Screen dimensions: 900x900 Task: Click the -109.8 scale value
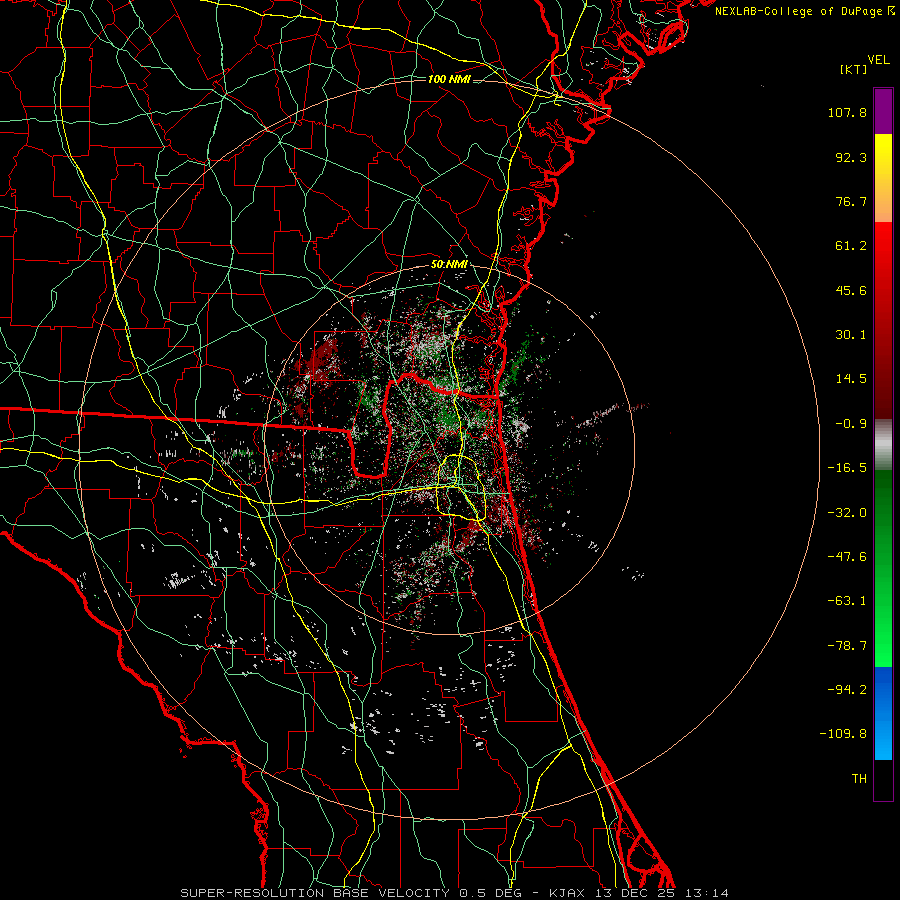pyautogui.click(x=843, y=734)
